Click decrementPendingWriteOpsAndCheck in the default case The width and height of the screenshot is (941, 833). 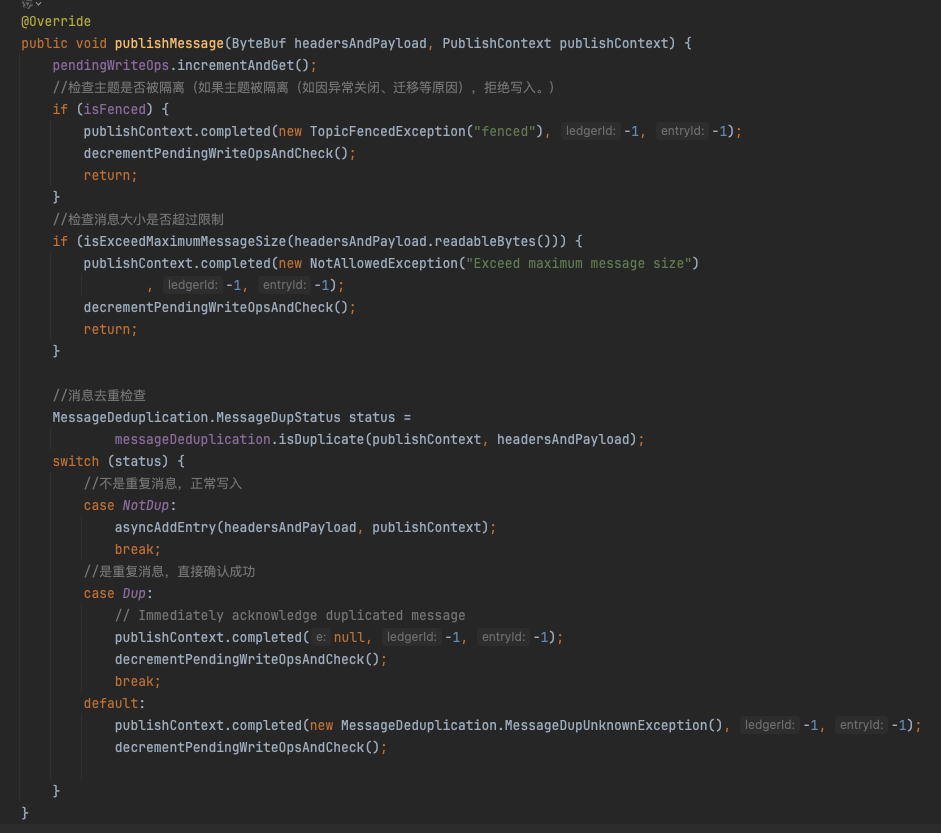(x=247, y=748)
